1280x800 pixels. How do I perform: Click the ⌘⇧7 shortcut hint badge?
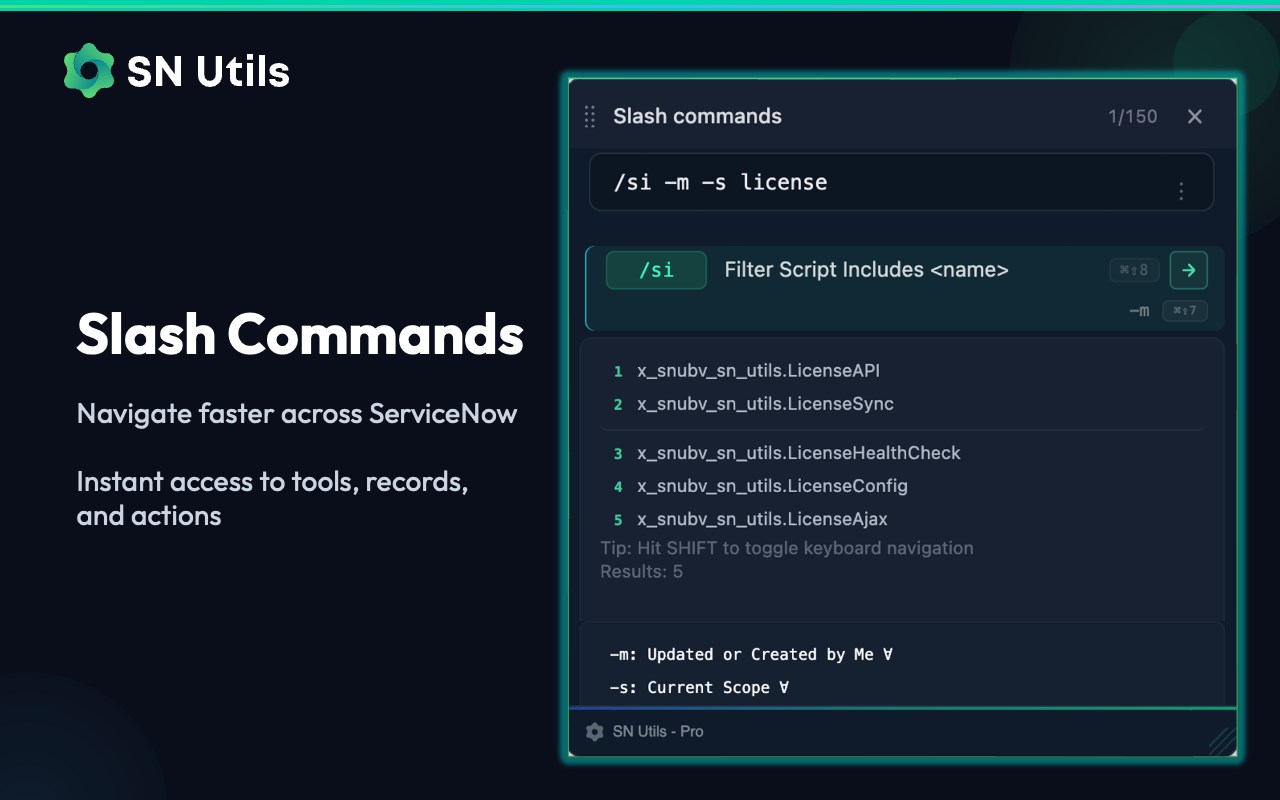[1184, 311]
